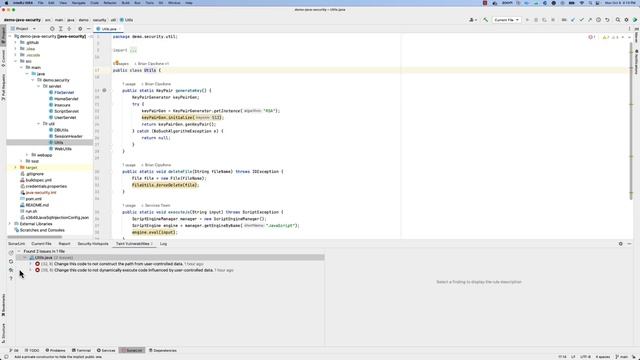
Task: Open README.md in project tree
Action: [x=37, y=205]
